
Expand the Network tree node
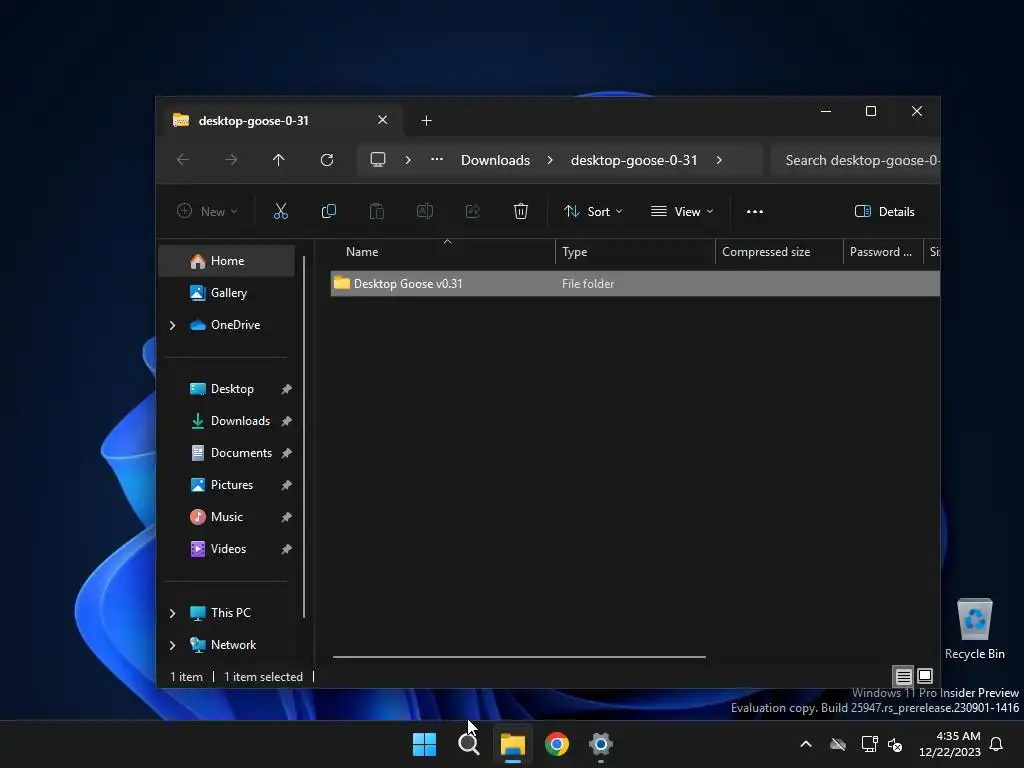click(x=172, y=645)
